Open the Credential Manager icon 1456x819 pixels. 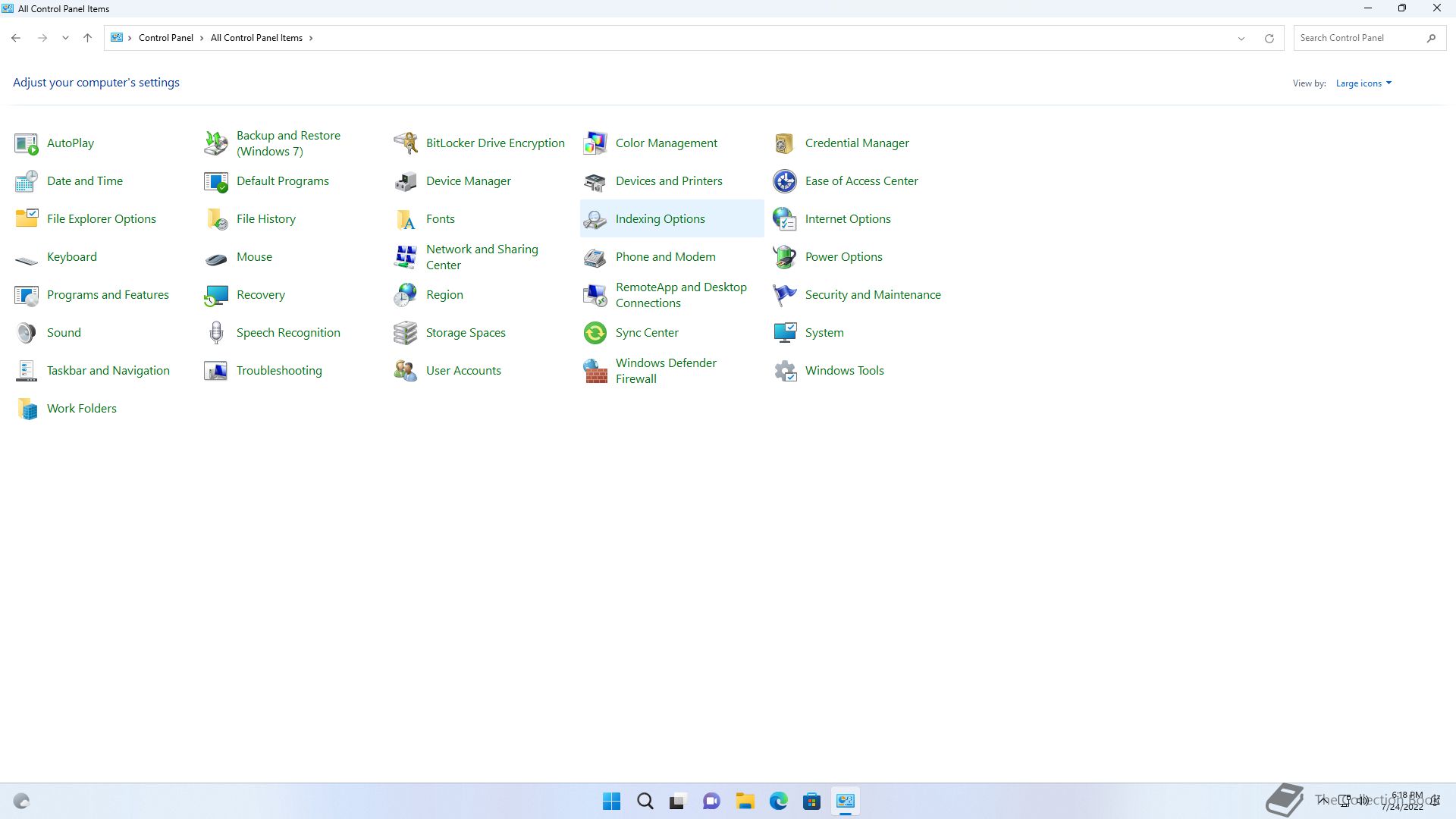click(x=785, y=143)
